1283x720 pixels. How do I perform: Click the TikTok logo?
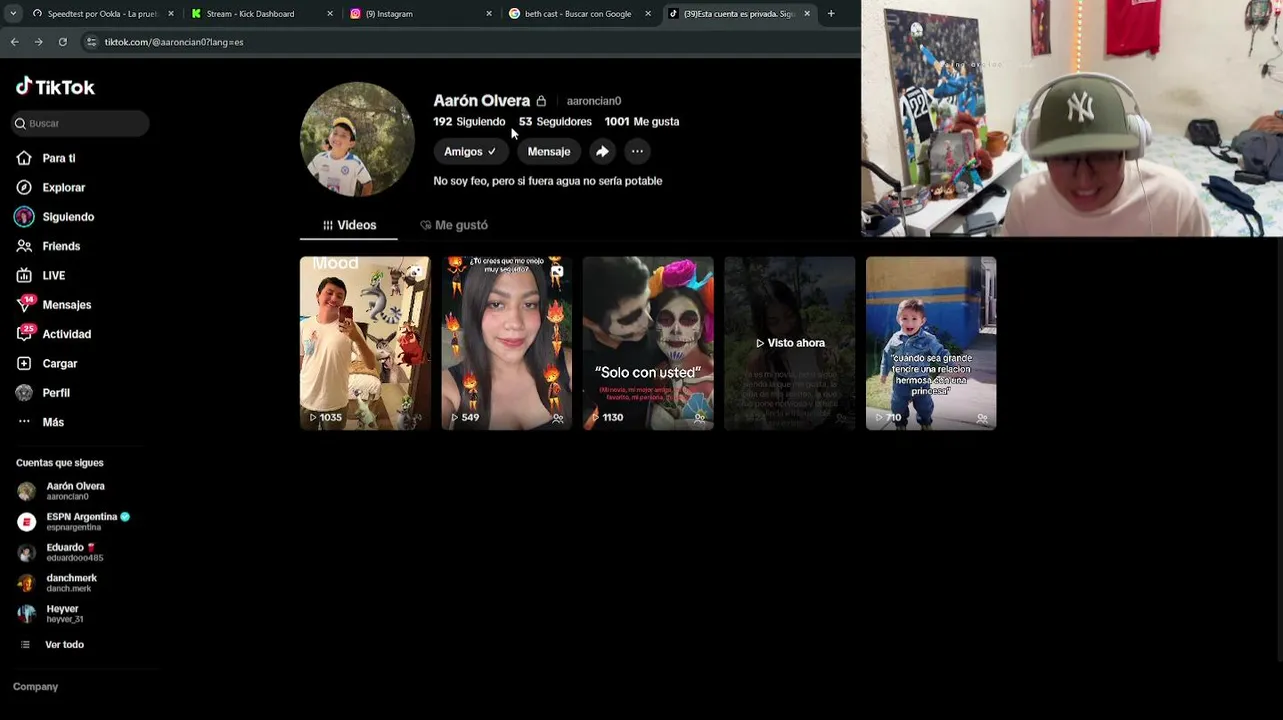[x=55, y=87]
